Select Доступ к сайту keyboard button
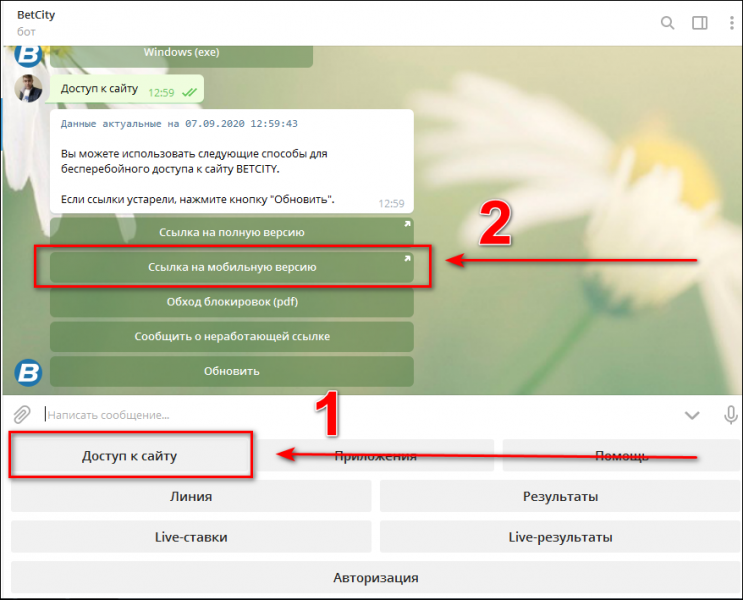 (129, 455)
